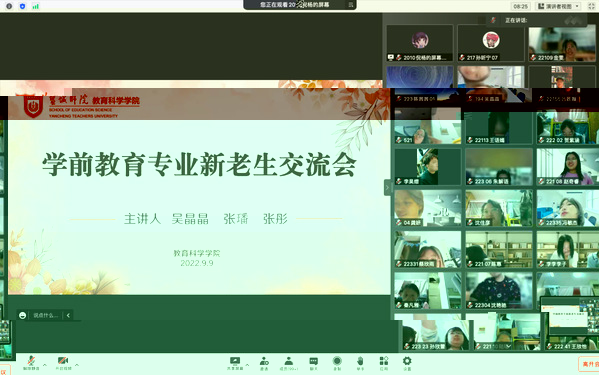
Task: Open the chat icon in toolbar
Action: 314,363
